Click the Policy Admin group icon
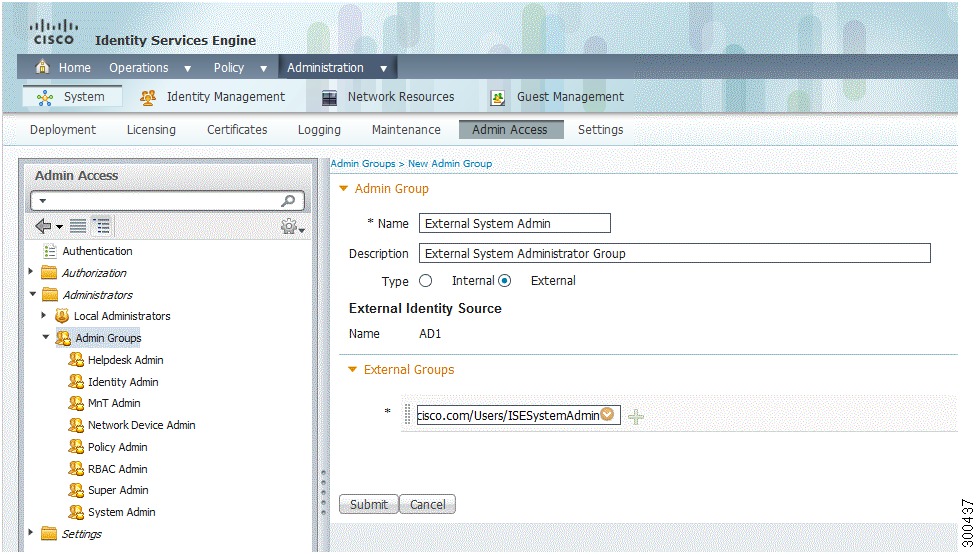Image resolution: width=979 pixels, height=554 pixels. click(76, 447)
